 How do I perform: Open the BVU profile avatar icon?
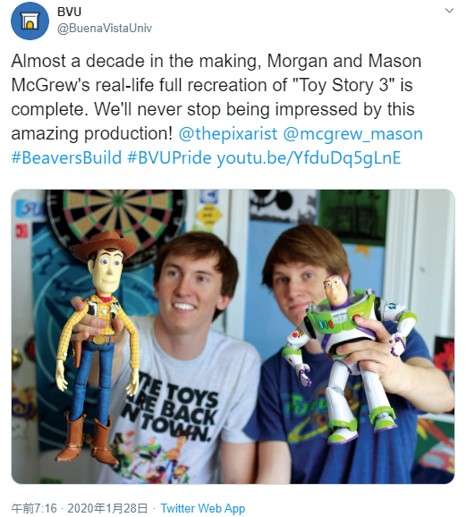coord(30,21)
